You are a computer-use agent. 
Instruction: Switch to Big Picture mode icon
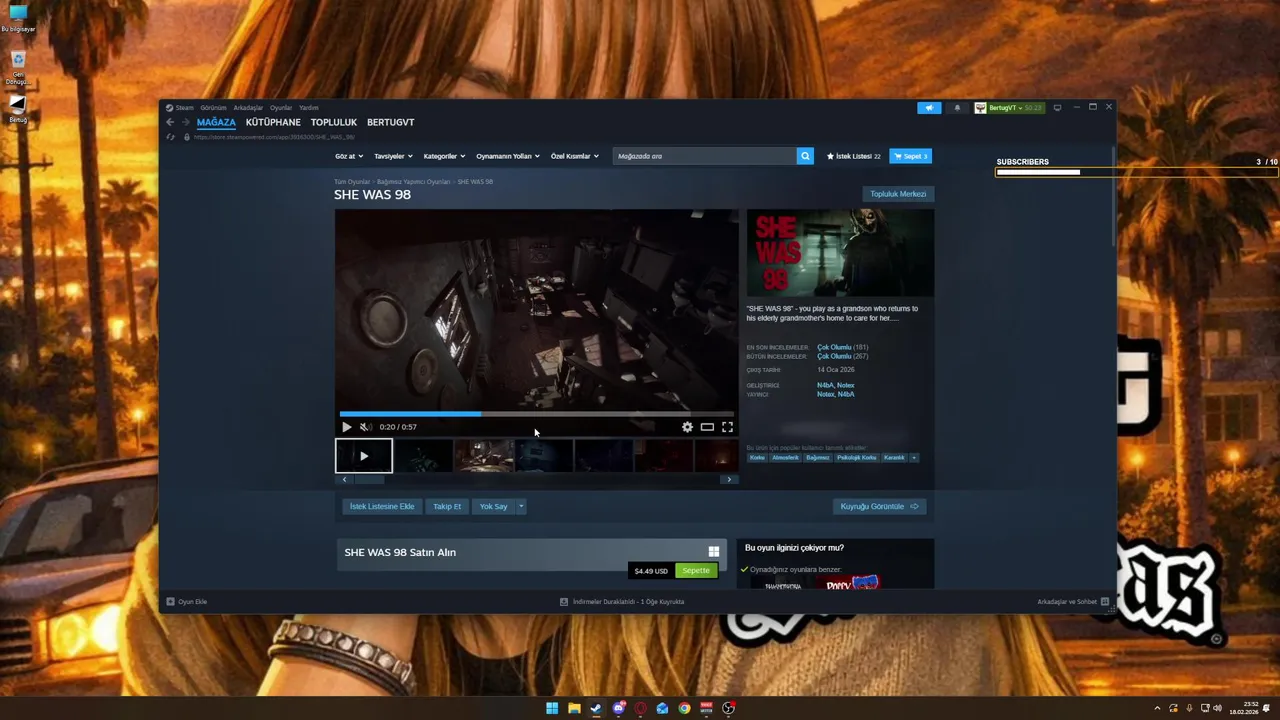(x=1057, y=108)
